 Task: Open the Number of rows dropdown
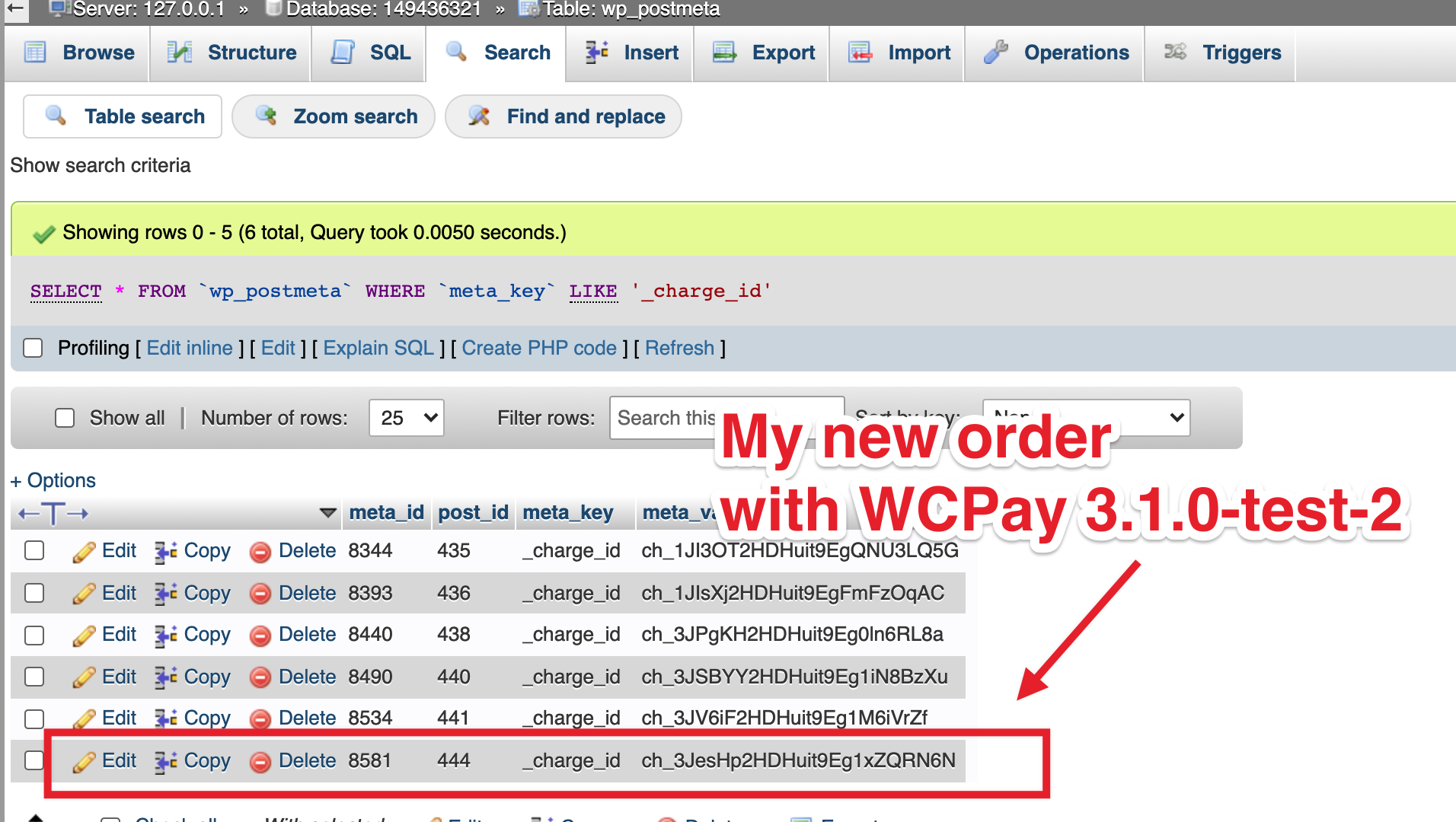pyautogui.click(x=406, y=418)
